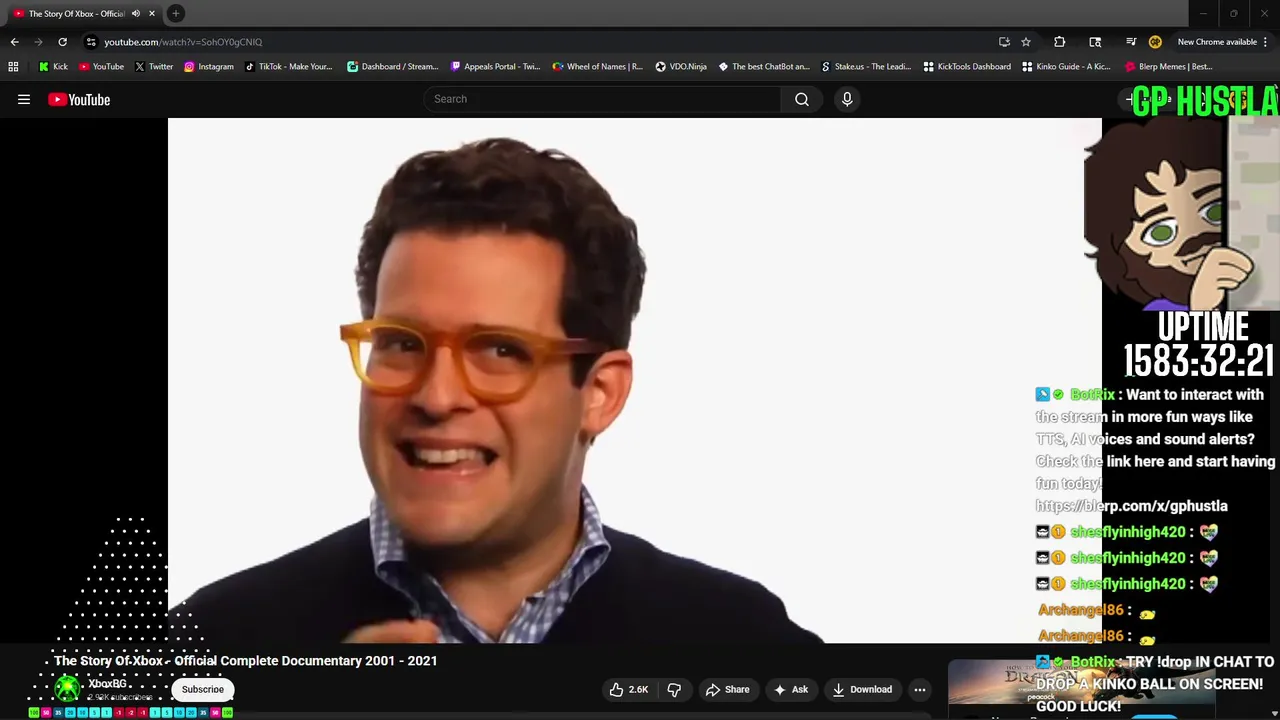Go back with the browser back arrow
This screenshot has width=1280, height=720.
pos(14,42)
